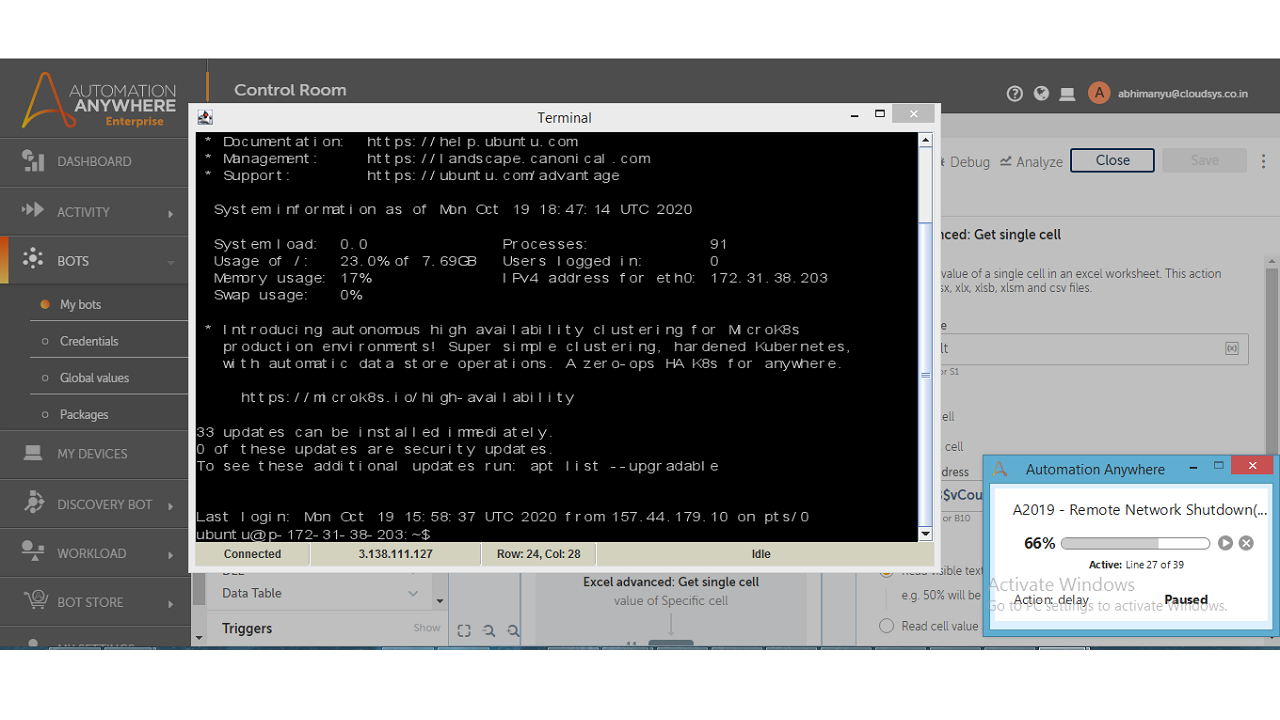
Task: Expand the Data Table package chevron
Action: (413, 594)
